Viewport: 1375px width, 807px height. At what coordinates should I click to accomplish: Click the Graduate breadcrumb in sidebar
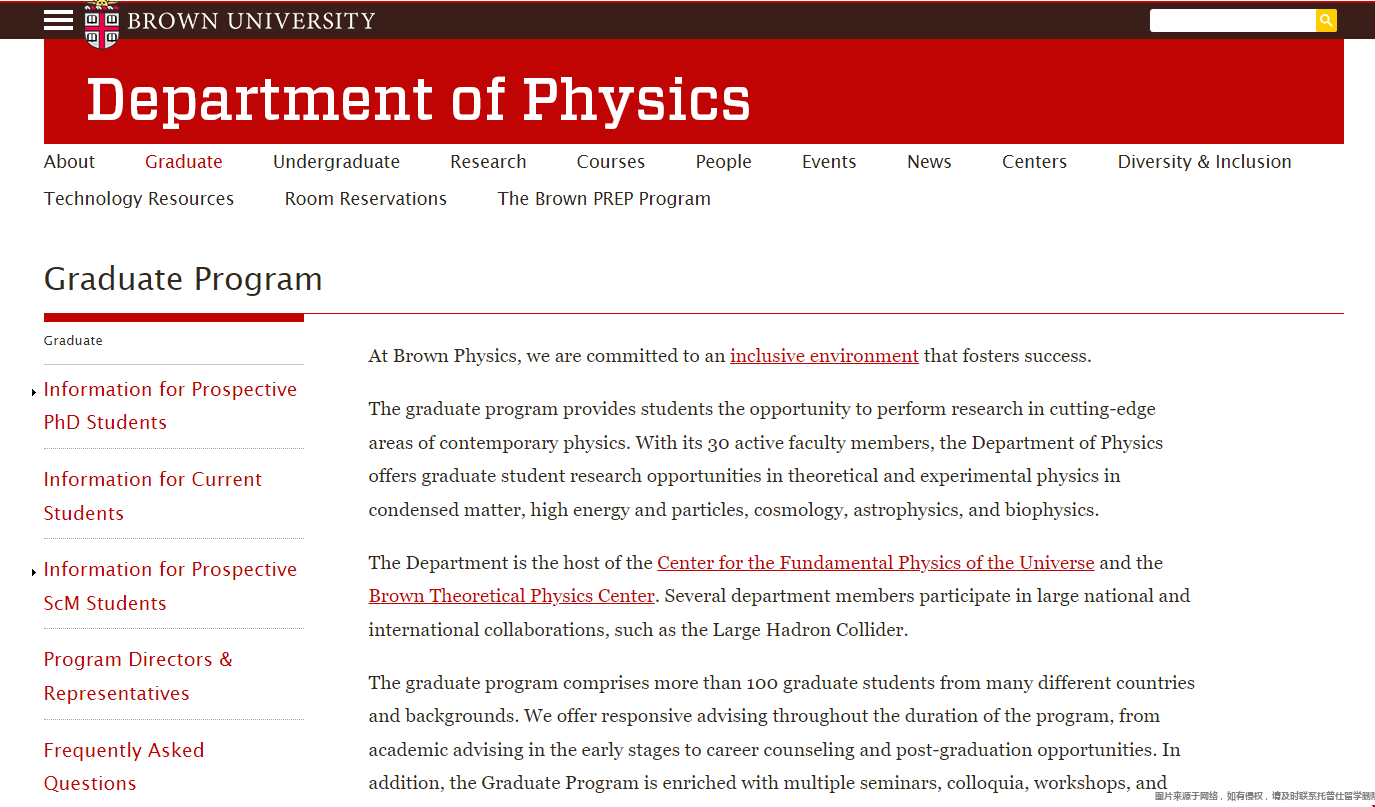pyautogui.click(x=73, y=341)
